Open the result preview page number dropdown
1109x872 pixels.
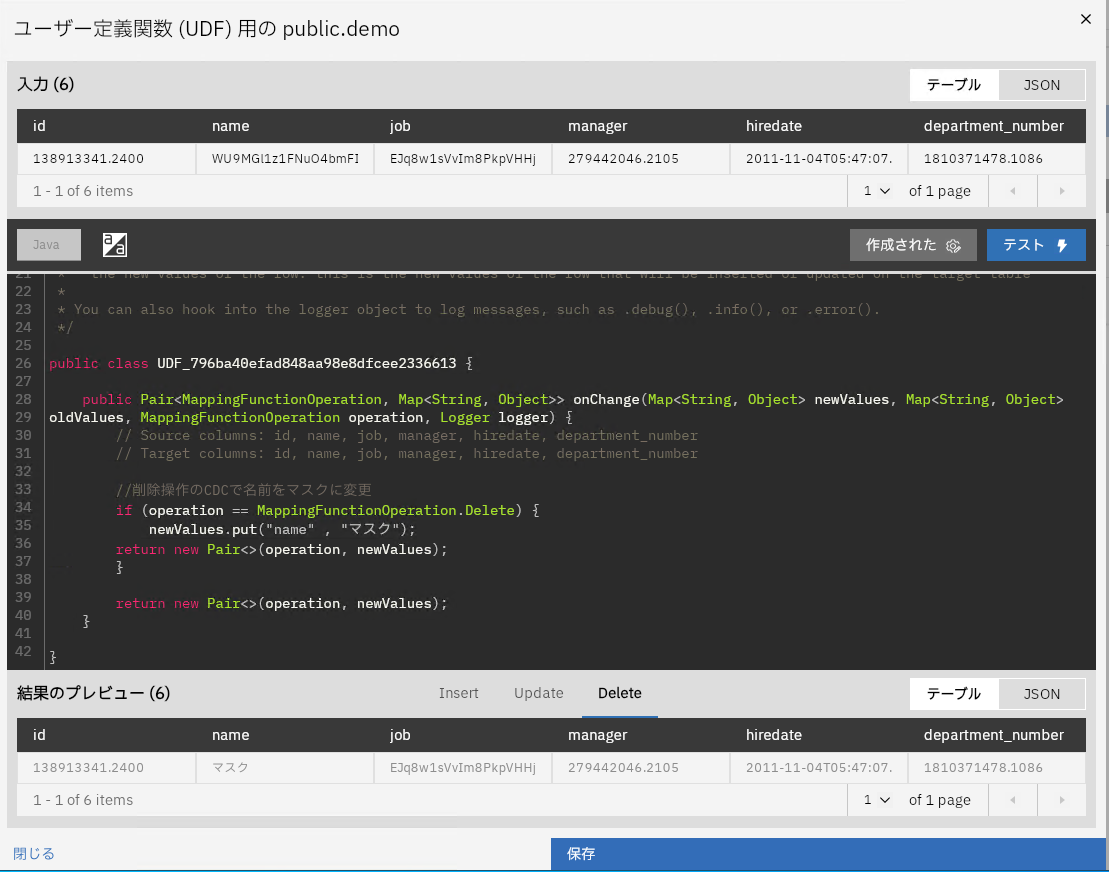pos(877,800)
